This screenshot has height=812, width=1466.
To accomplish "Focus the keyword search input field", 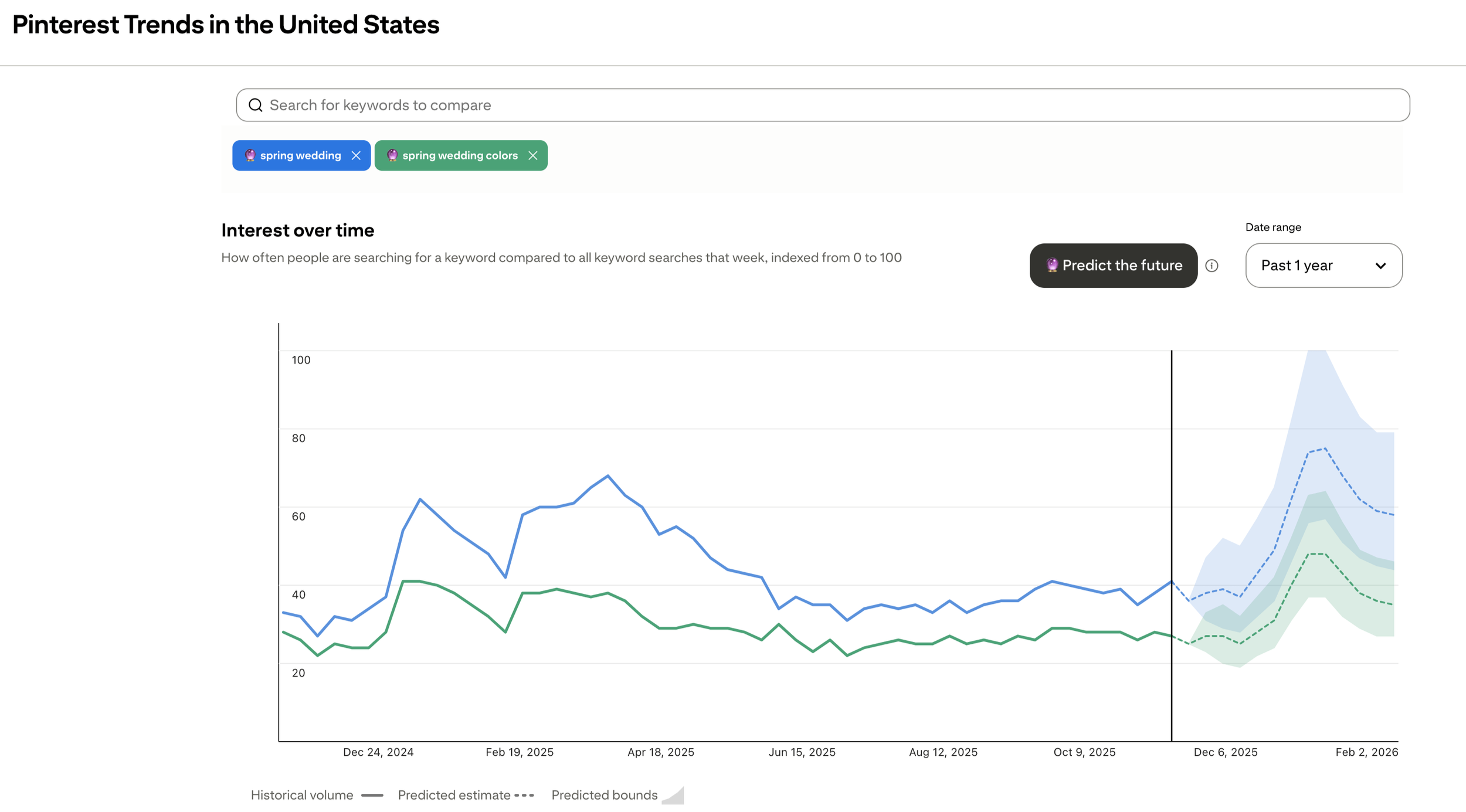I will point(821,105).
